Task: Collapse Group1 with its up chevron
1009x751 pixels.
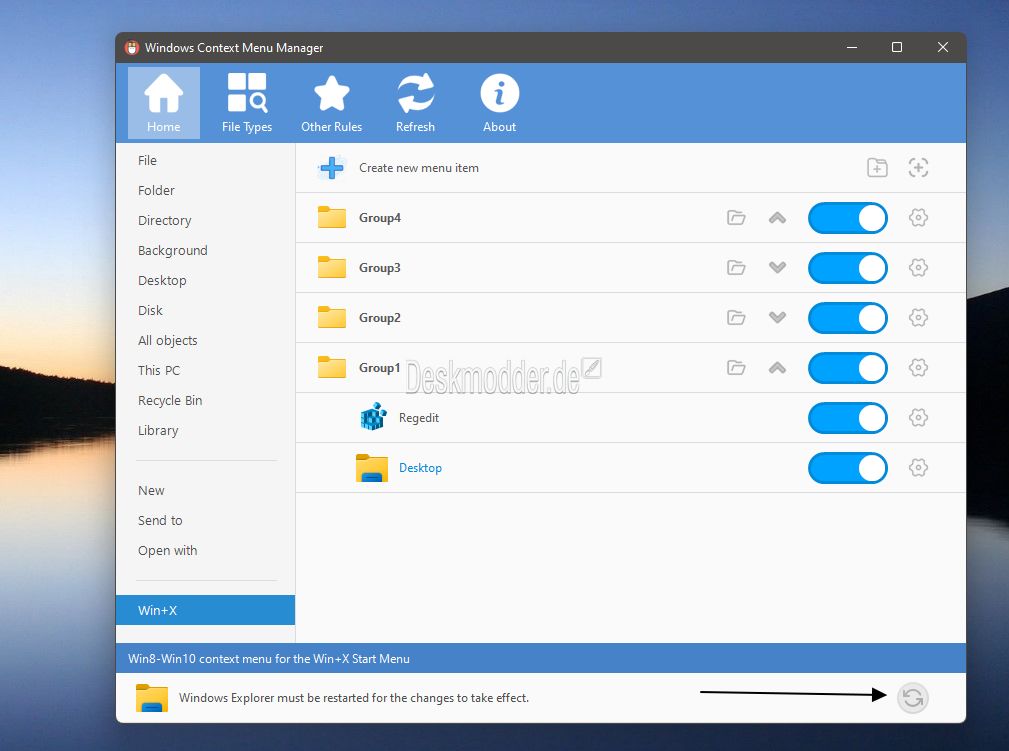Action: (x=777, y=367)
